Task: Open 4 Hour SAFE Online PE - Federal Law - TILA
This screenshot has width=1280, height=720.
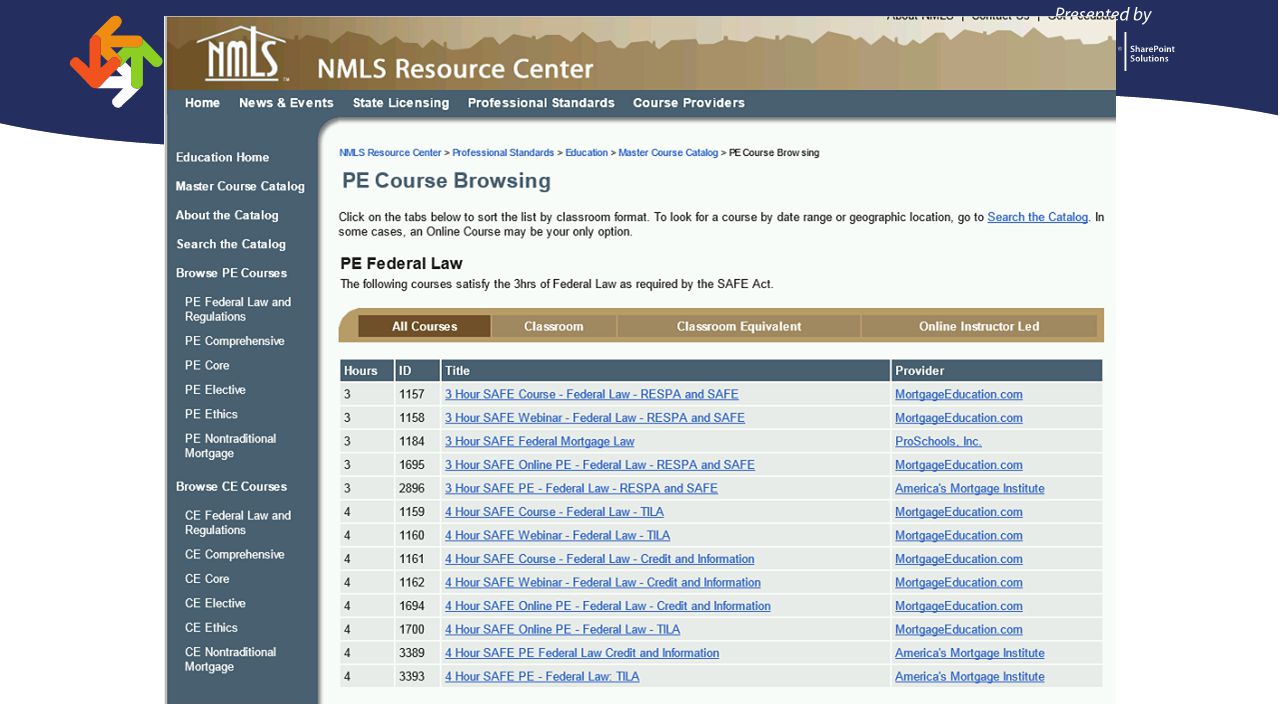Action: click(x=563, y=630)
